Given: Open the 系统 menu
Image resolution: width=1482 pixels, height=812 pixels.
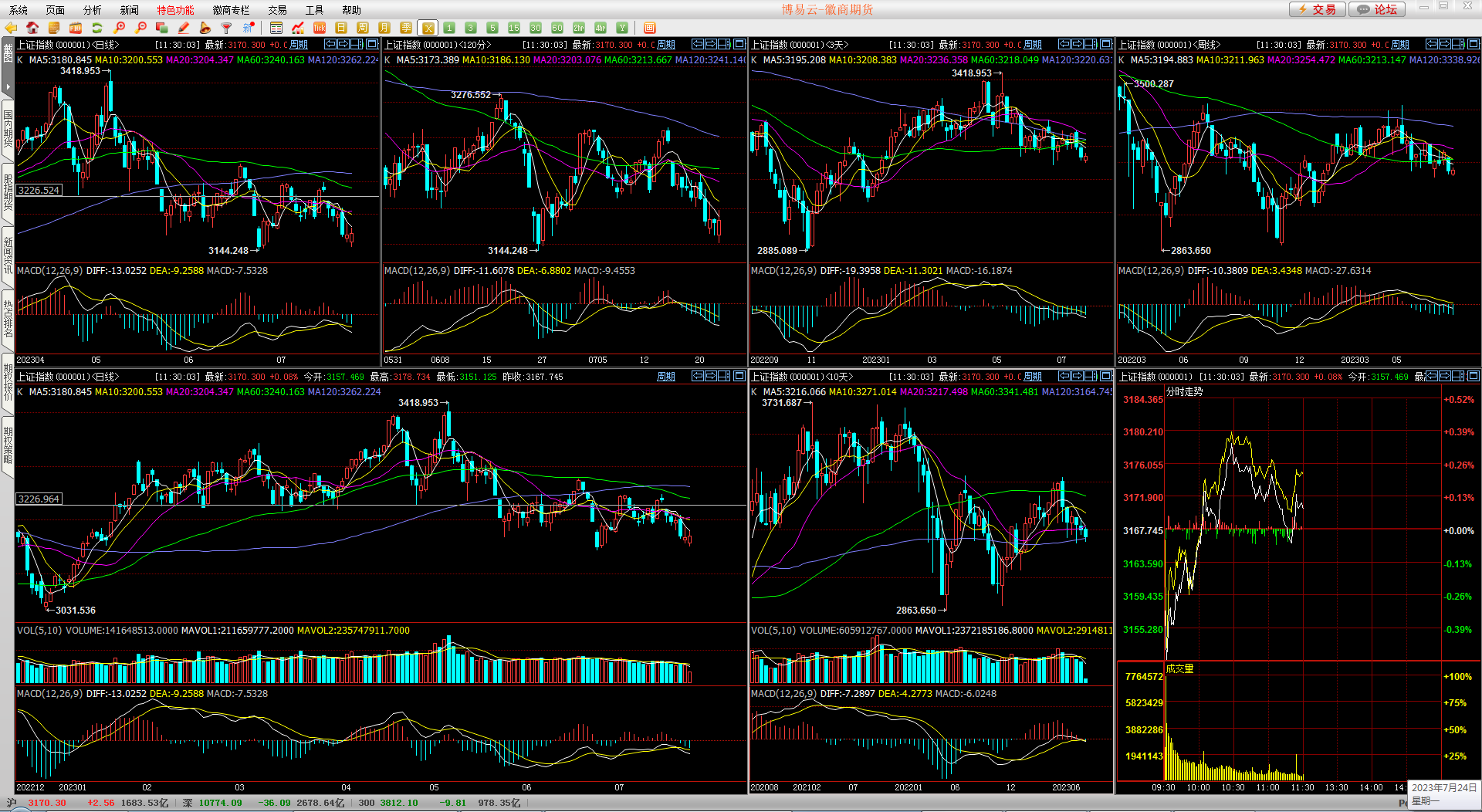Looking at the screenshot, I should pos(19,10).
